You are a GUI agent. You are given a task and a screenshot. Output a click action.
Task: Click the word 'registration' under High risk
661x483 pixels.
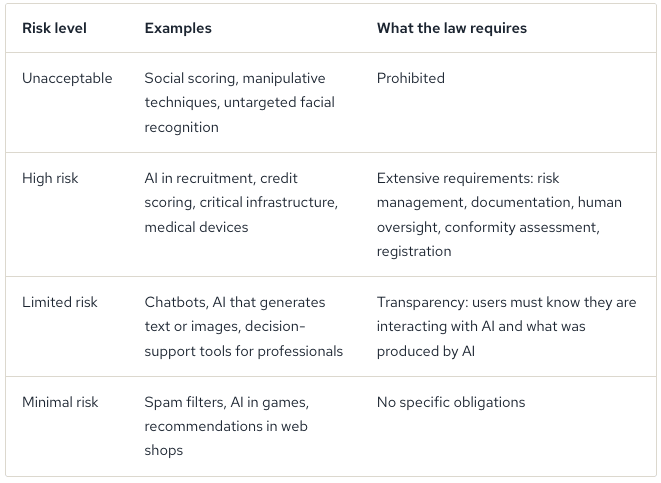(414, 252)
